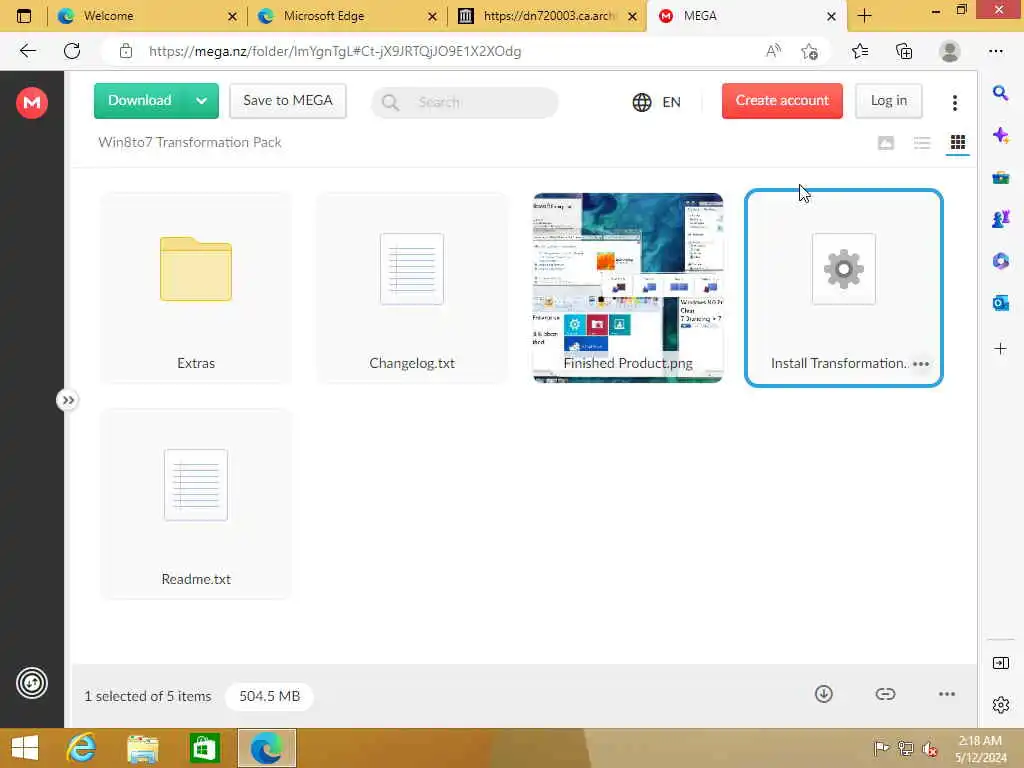
Task: Open Microsoft 365 icon in Edge sidebar
Action: click(x=1000, y=261)
